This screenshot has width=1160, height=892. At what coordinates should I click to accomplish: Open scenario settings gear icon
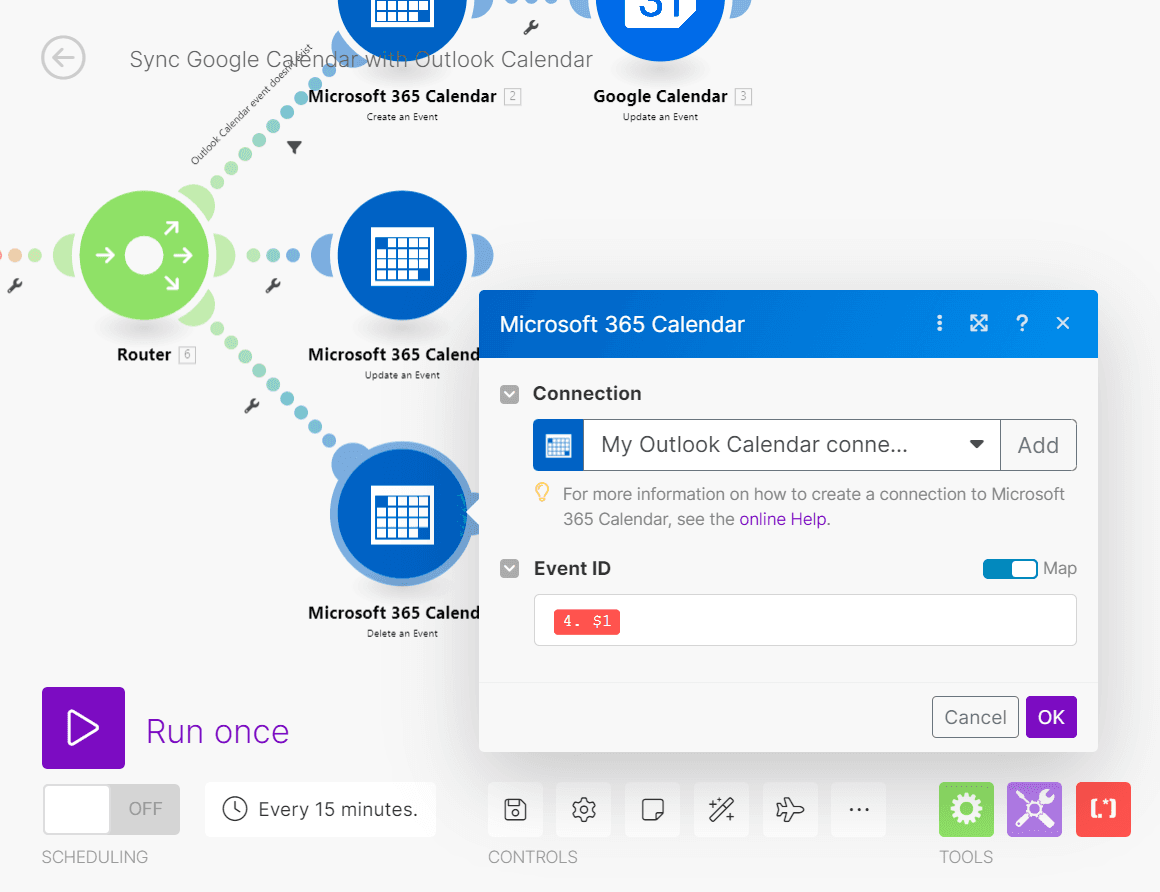583,809
